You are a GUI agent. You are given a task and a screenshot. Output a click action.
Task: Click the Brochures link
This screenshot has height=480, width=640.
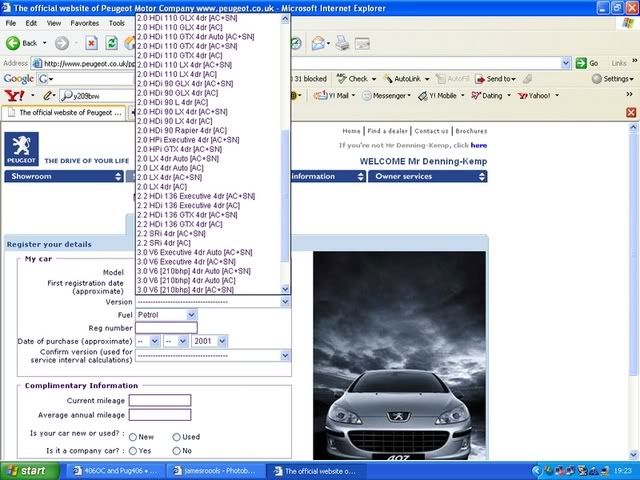point(471,131)
